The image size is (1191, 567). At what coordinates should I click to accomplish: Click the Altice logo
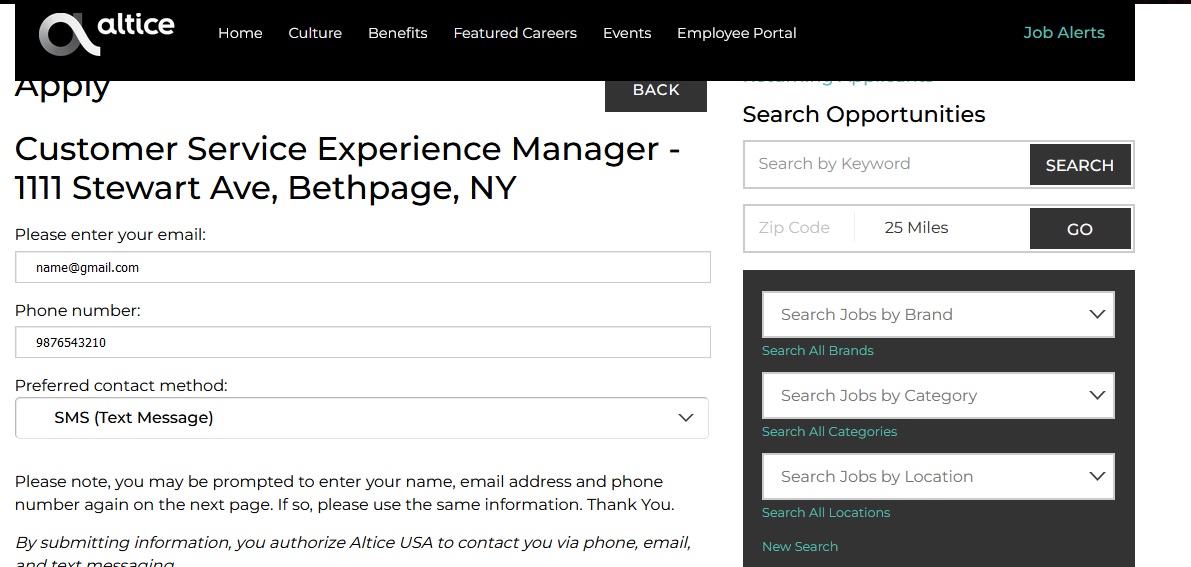tap(107, 33)
